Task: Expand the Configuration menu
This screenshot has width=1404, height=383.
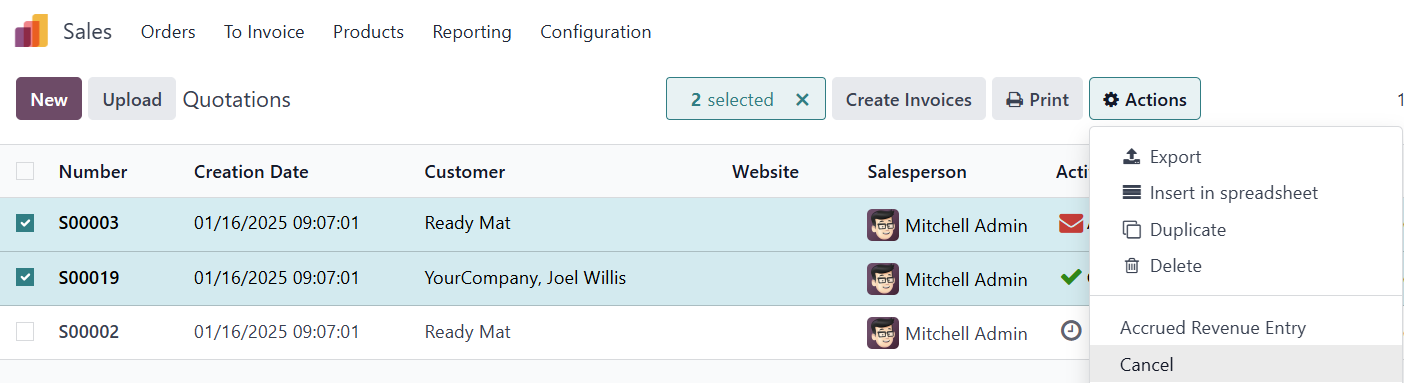Action: click(596, 32)
